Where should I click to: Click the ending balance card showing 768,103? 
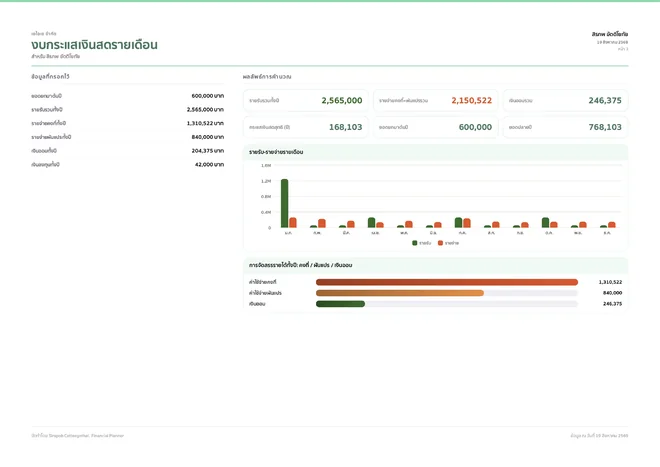[x=565, y=127]
